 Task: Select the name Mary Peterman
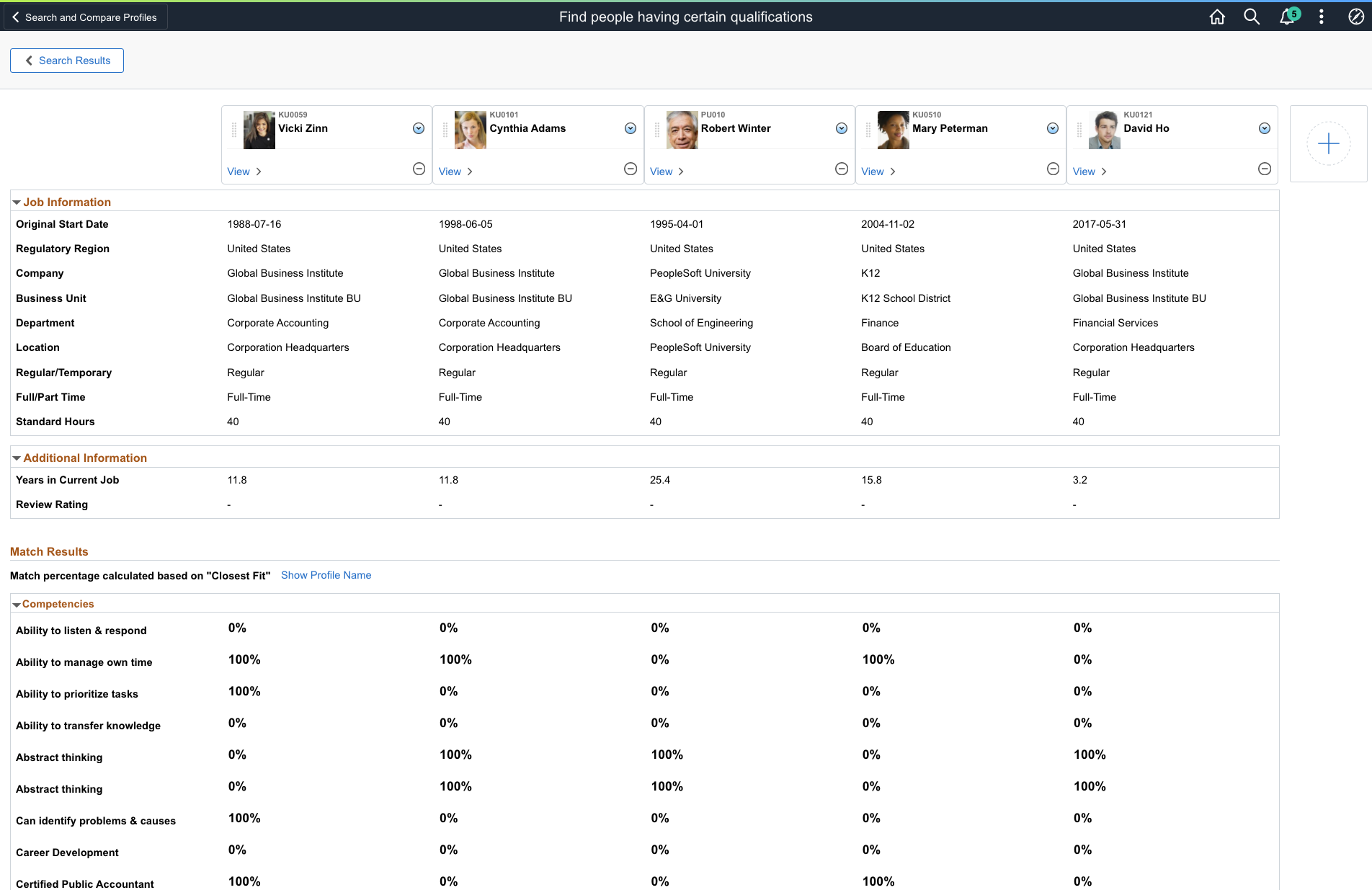950,128
